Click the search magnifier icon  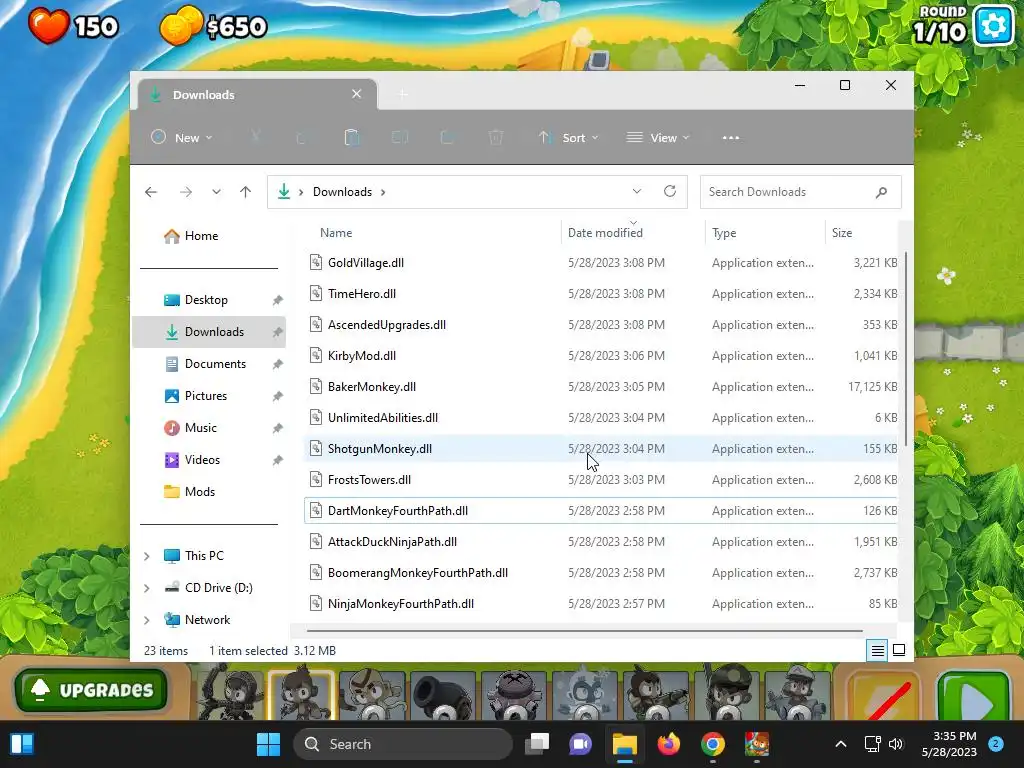(x=881, y=192)
